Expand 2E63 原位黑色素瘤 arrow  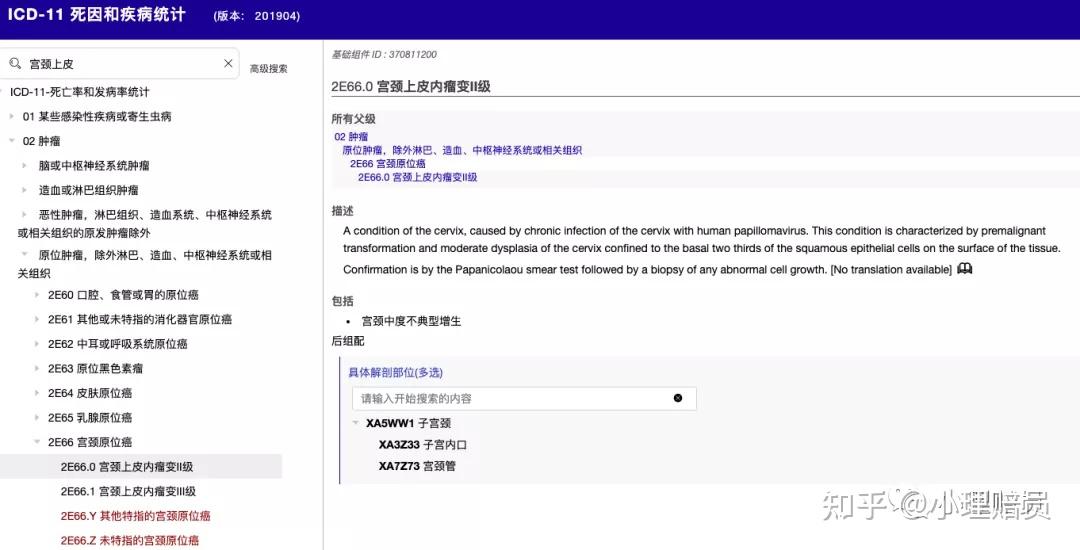(x=37, y=368)
